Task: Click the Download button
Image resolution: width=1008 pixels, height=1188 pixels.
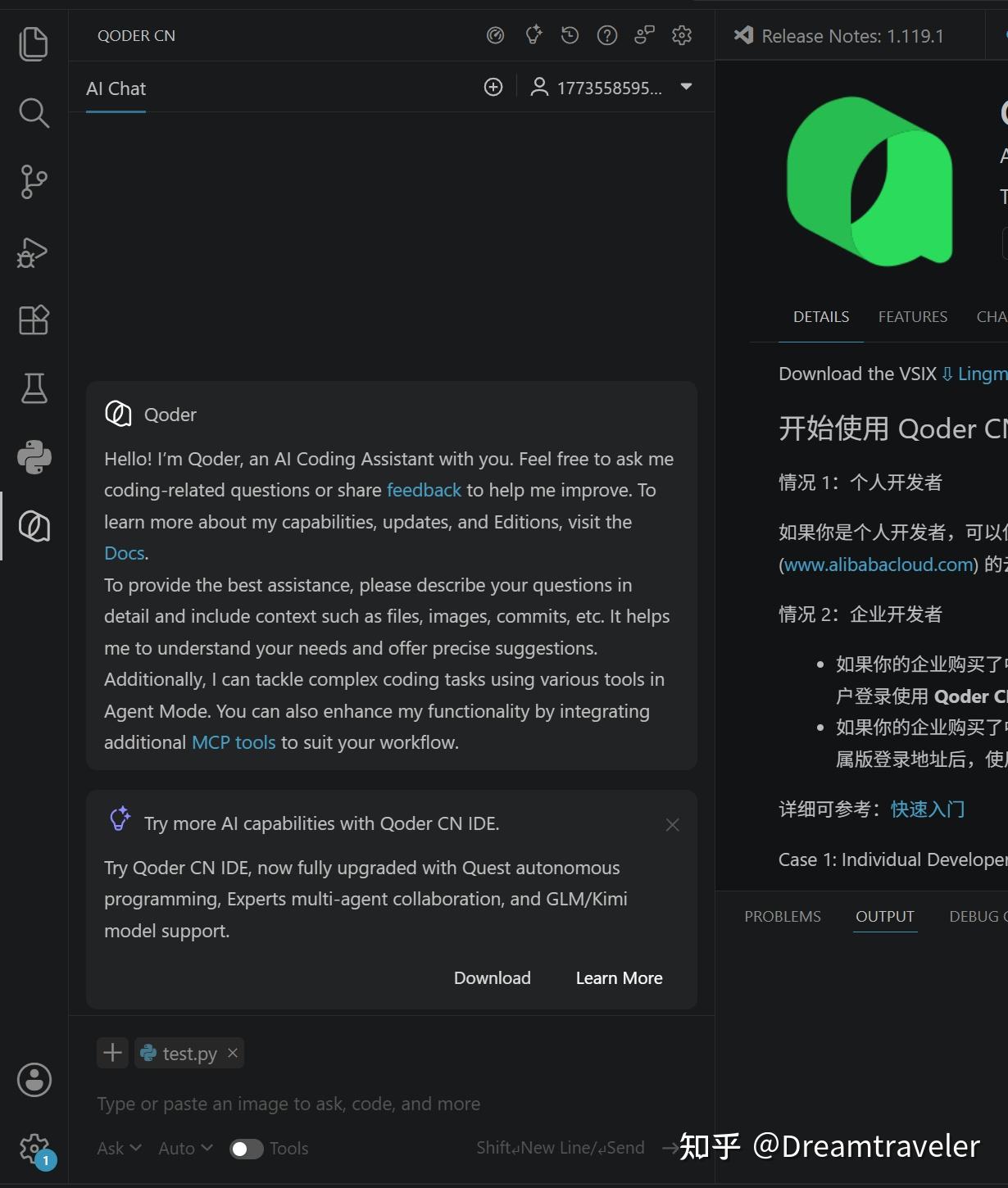Action: pos(493,978)
